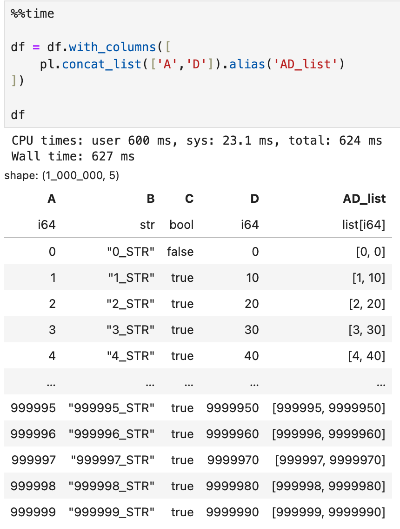Click column header A
Viewport: 400px width, 529px height.
tap(51, 199)
